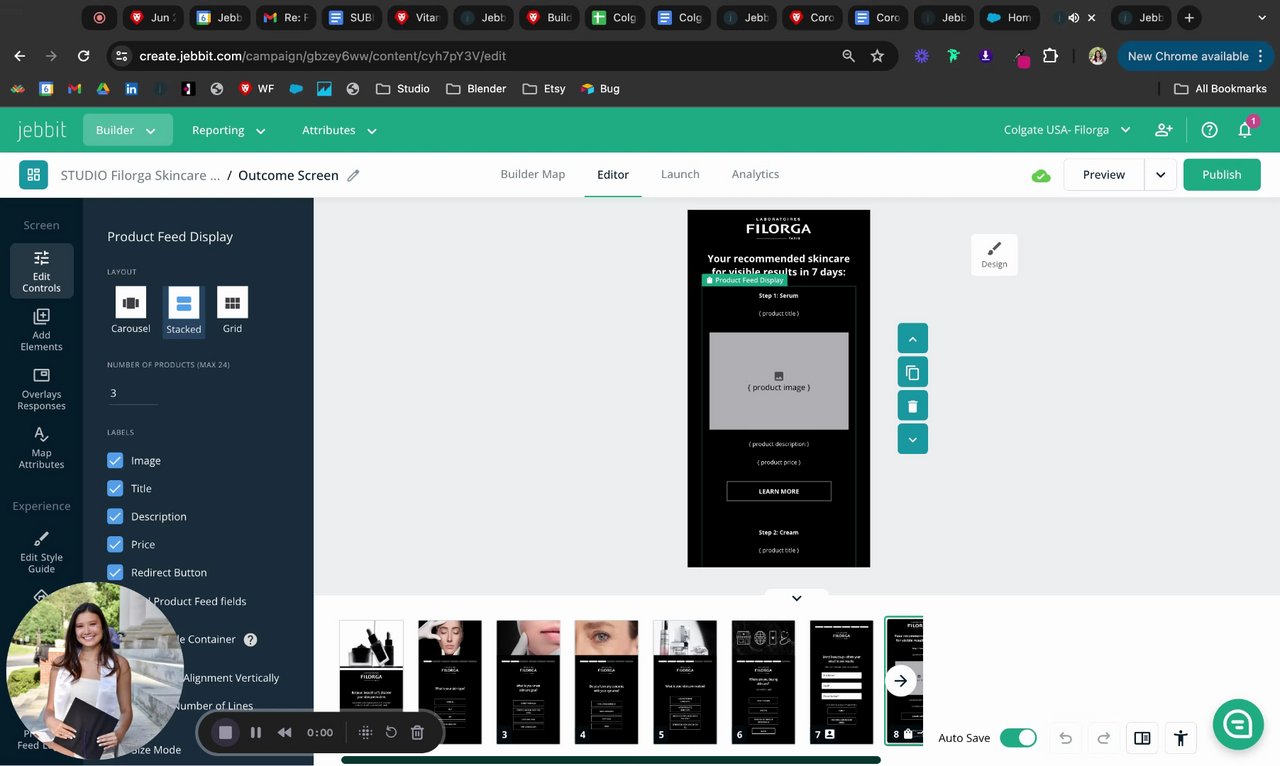Viewport: 1280px width, 766px height.
Task: Delete the recording trash icon
Action: pos(418,732)
